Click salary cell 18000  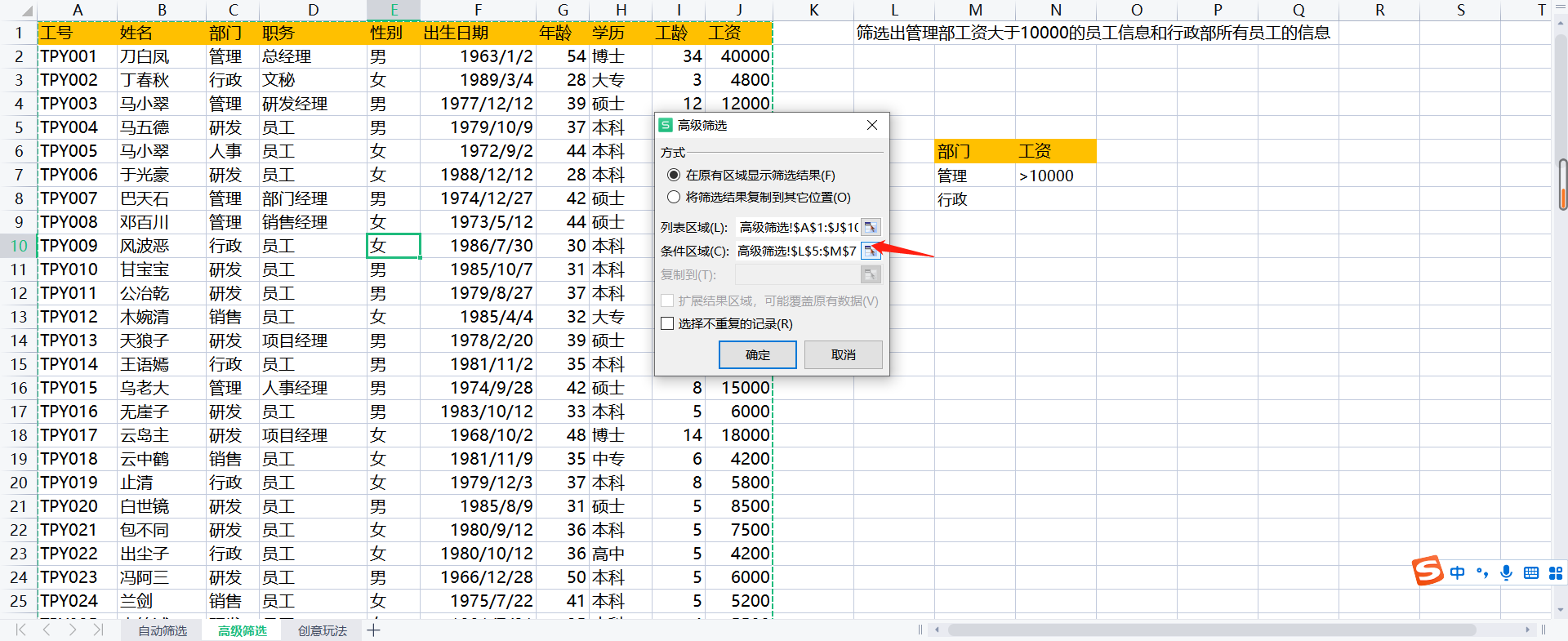(738, 435)
